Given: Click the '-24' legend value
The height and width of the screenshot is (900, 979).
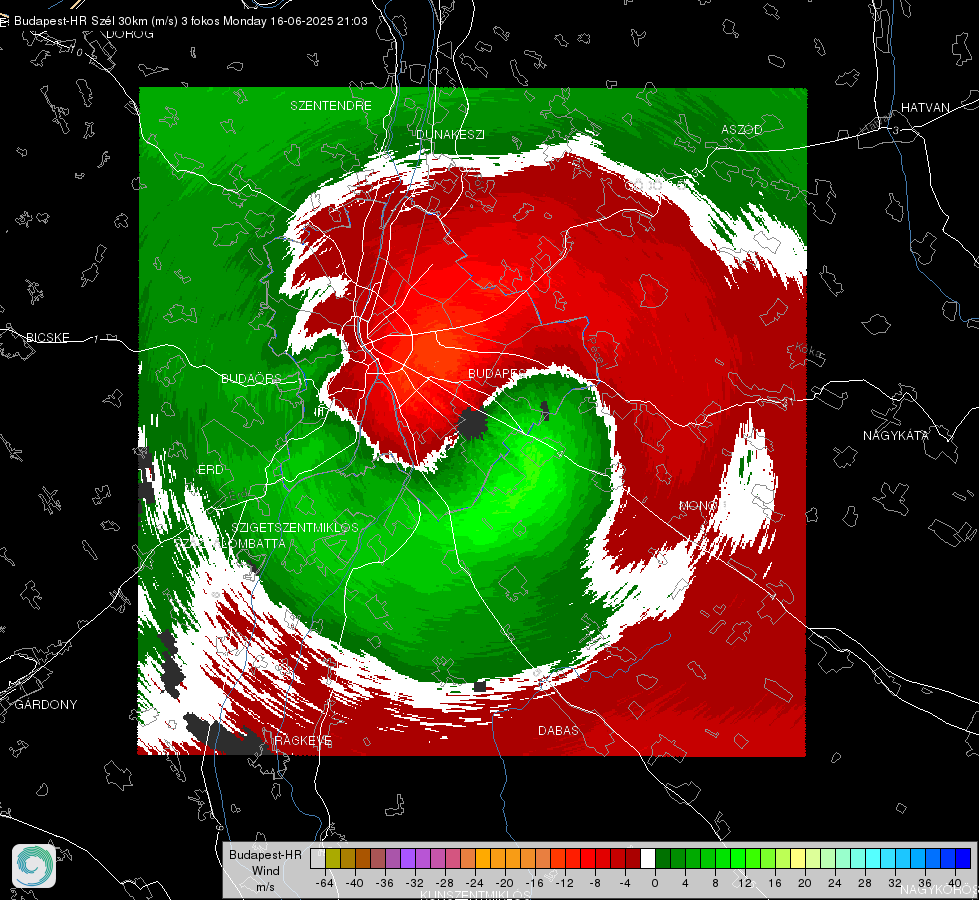Looking at the screenshot, I should [x=475, y=883].
